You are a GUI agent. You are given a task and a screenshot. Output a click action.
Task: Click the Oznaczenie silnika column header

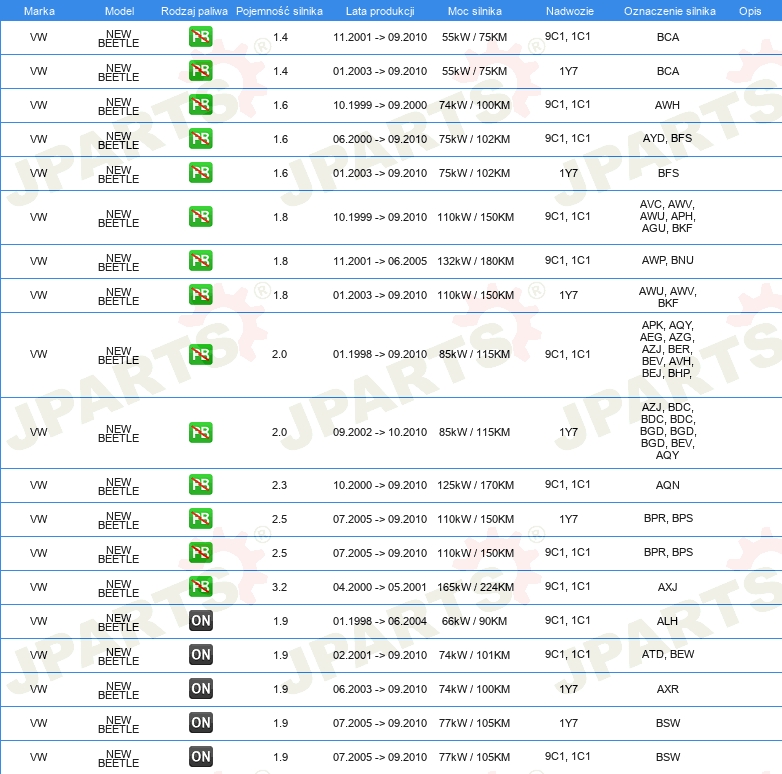click(669, 11)
